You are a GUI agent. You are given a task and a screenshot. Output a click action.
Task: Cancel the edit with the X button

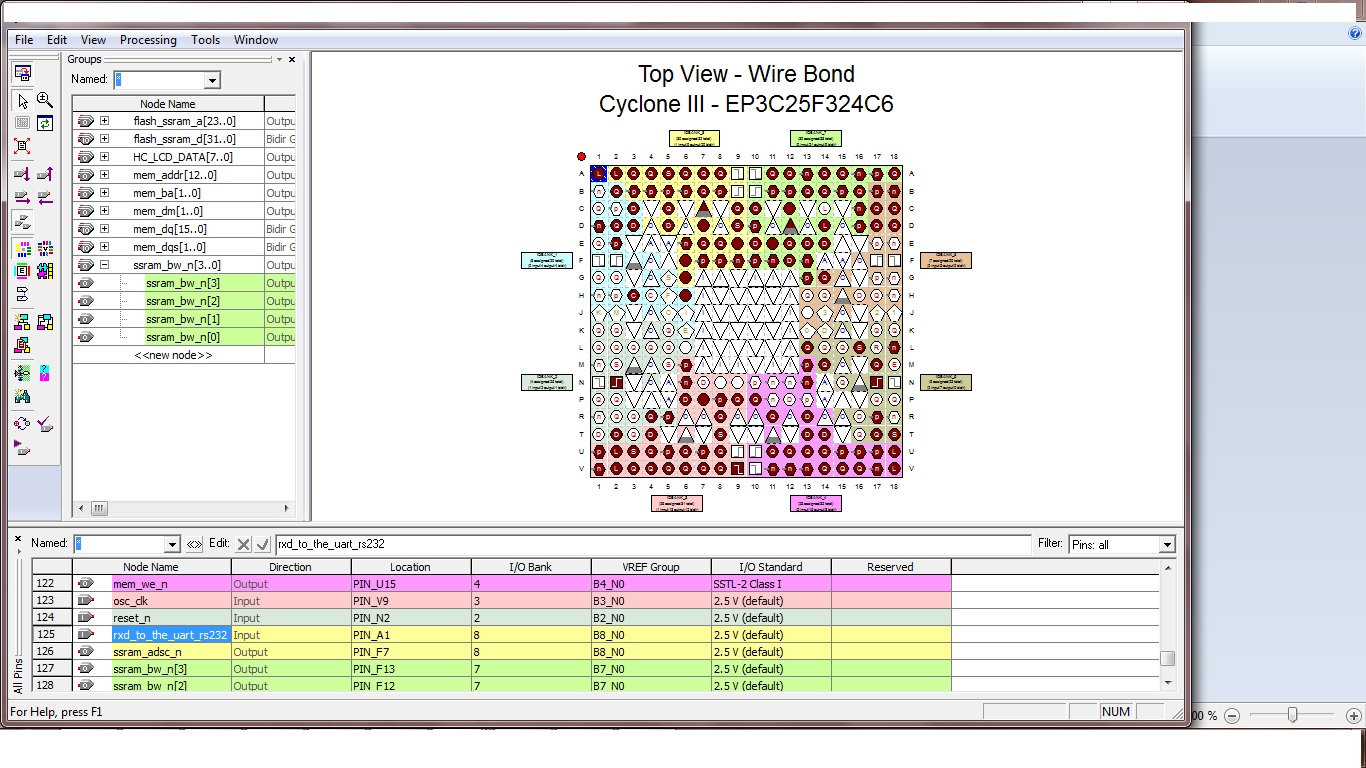(243, 544)
